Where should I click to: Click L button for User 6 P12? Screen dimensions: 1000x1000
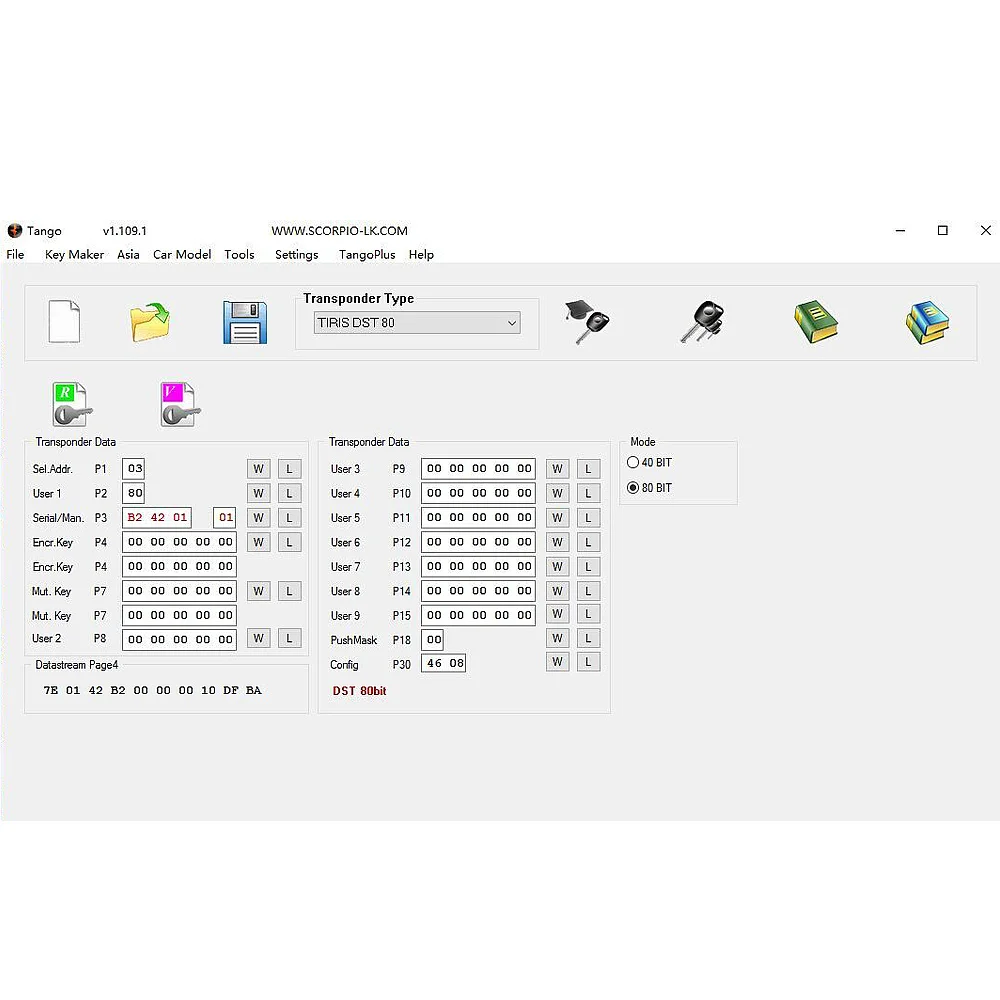tap(588, 542)
